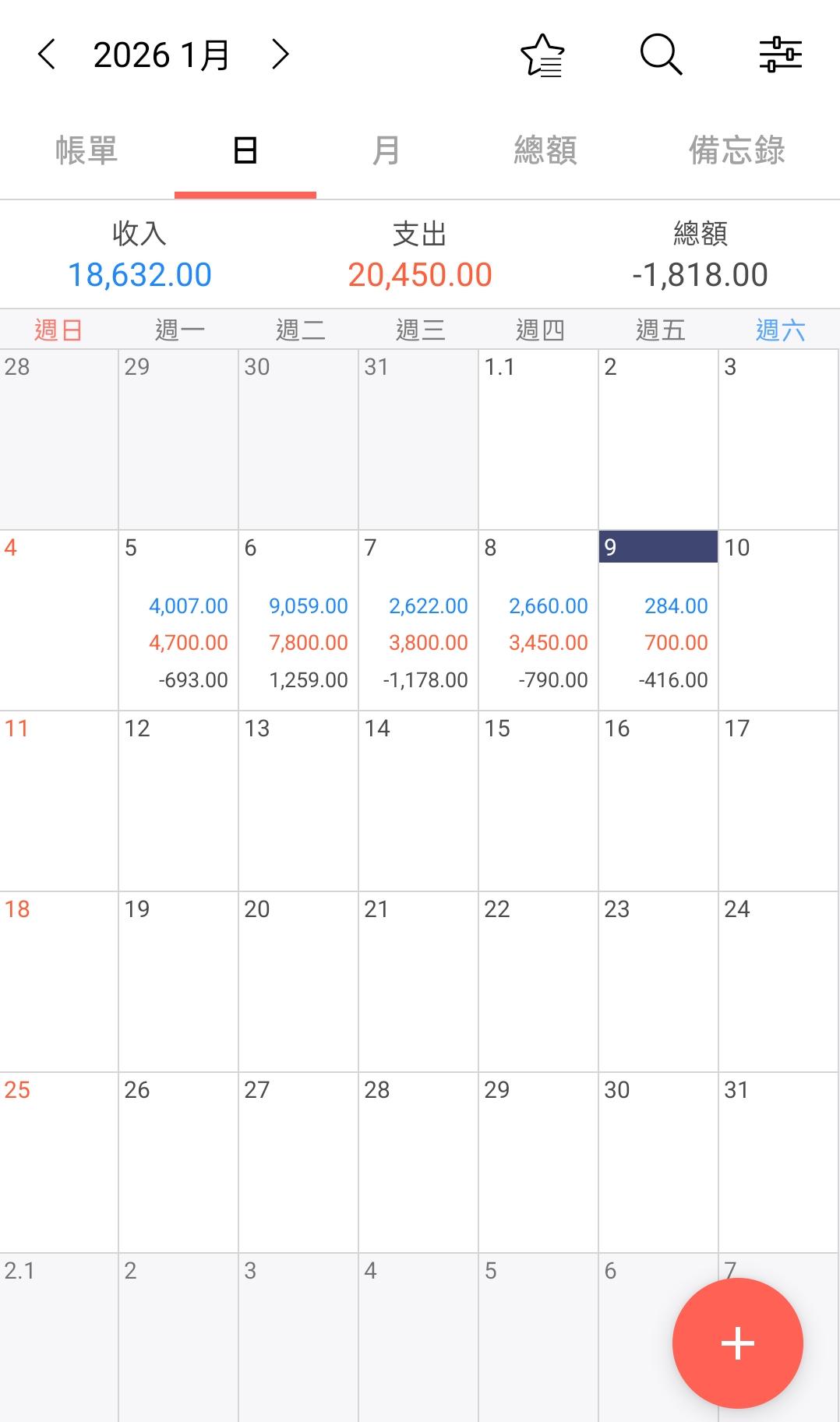Tap income 4,007.00 on day 5
The width and height of the screenshot is (840, 1422).
189,606
